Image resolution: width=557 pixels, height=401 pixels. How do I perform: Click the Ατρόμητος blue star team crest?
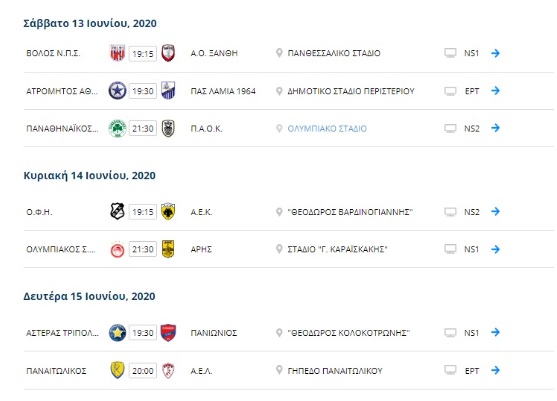click(117, 91)
